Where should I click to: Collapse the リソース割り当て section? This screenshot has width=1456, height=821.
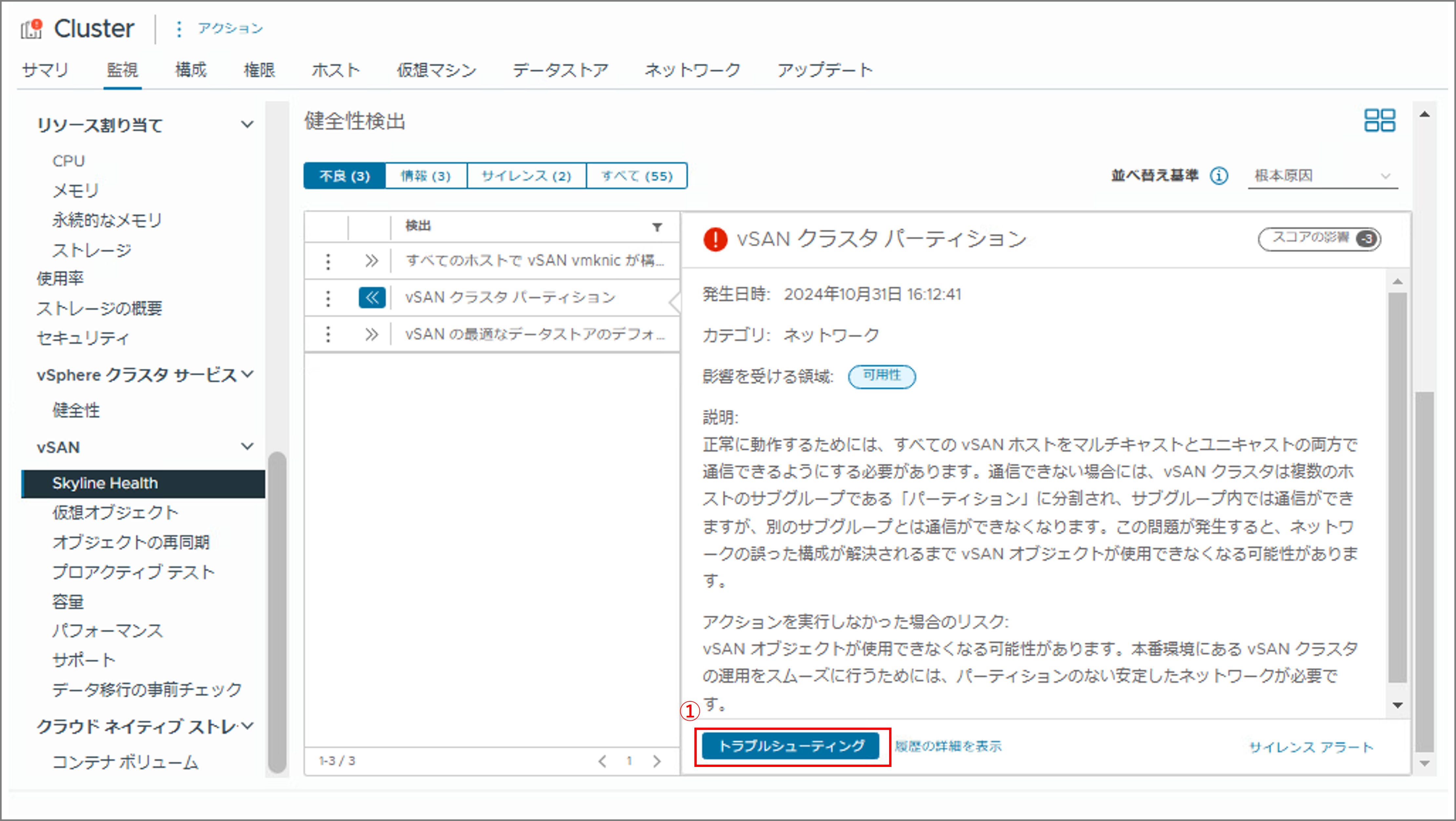pyautogui.click(x=247, y=124)
